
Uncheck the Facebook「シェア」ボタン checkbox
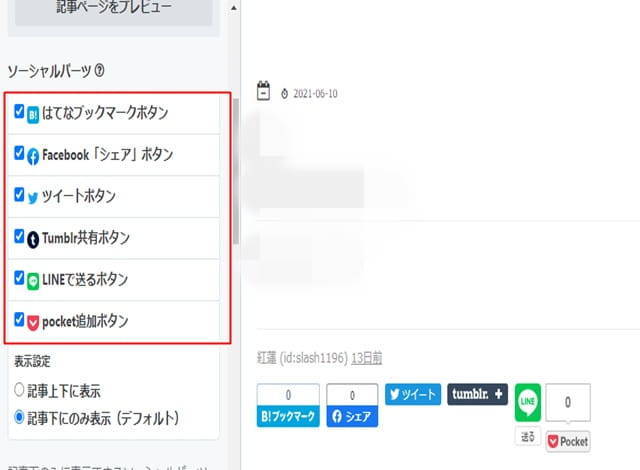point(19,153)
